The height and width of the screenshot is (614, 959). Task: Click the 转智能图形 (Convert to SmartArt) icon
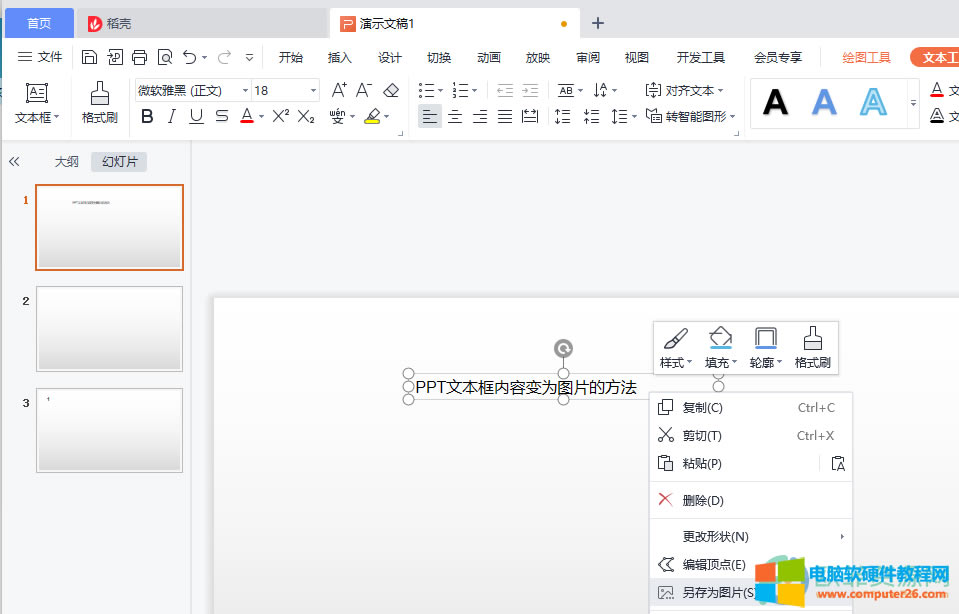tap(694, 117)
